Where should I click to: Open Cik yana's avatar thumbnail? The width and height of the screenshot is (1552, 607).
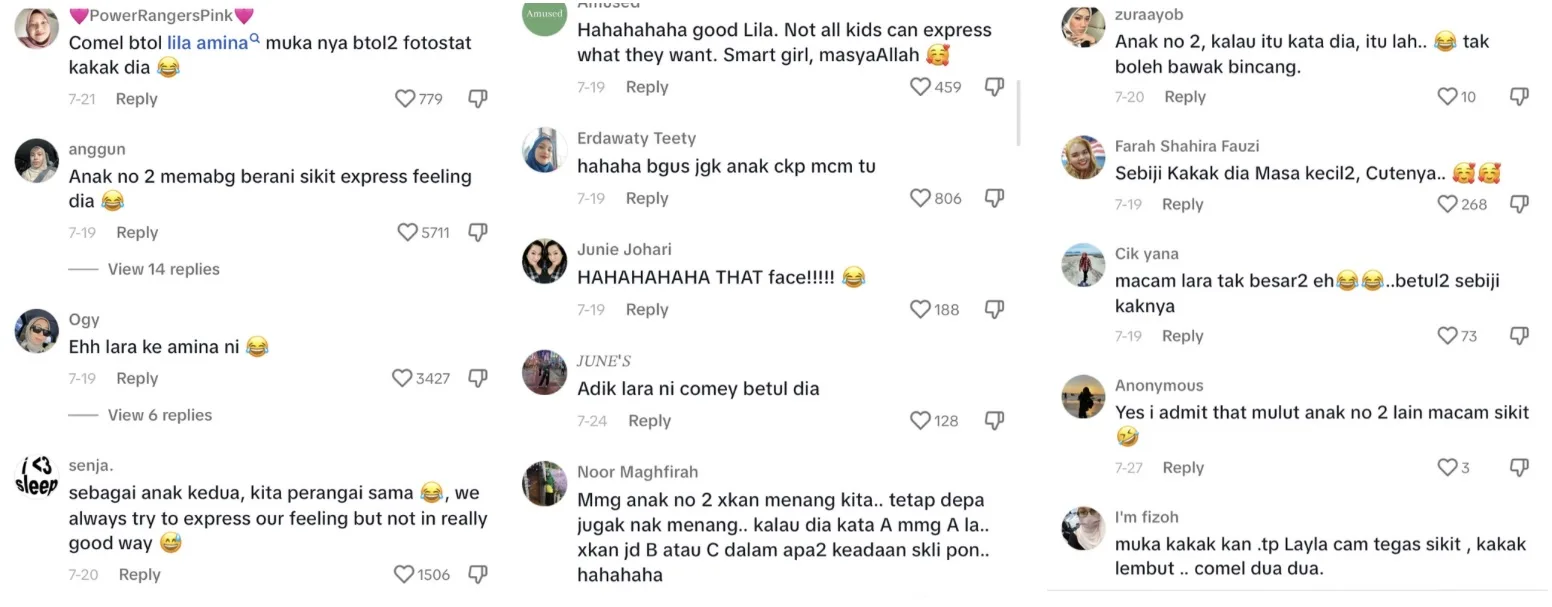click(x=1083, y=265)
